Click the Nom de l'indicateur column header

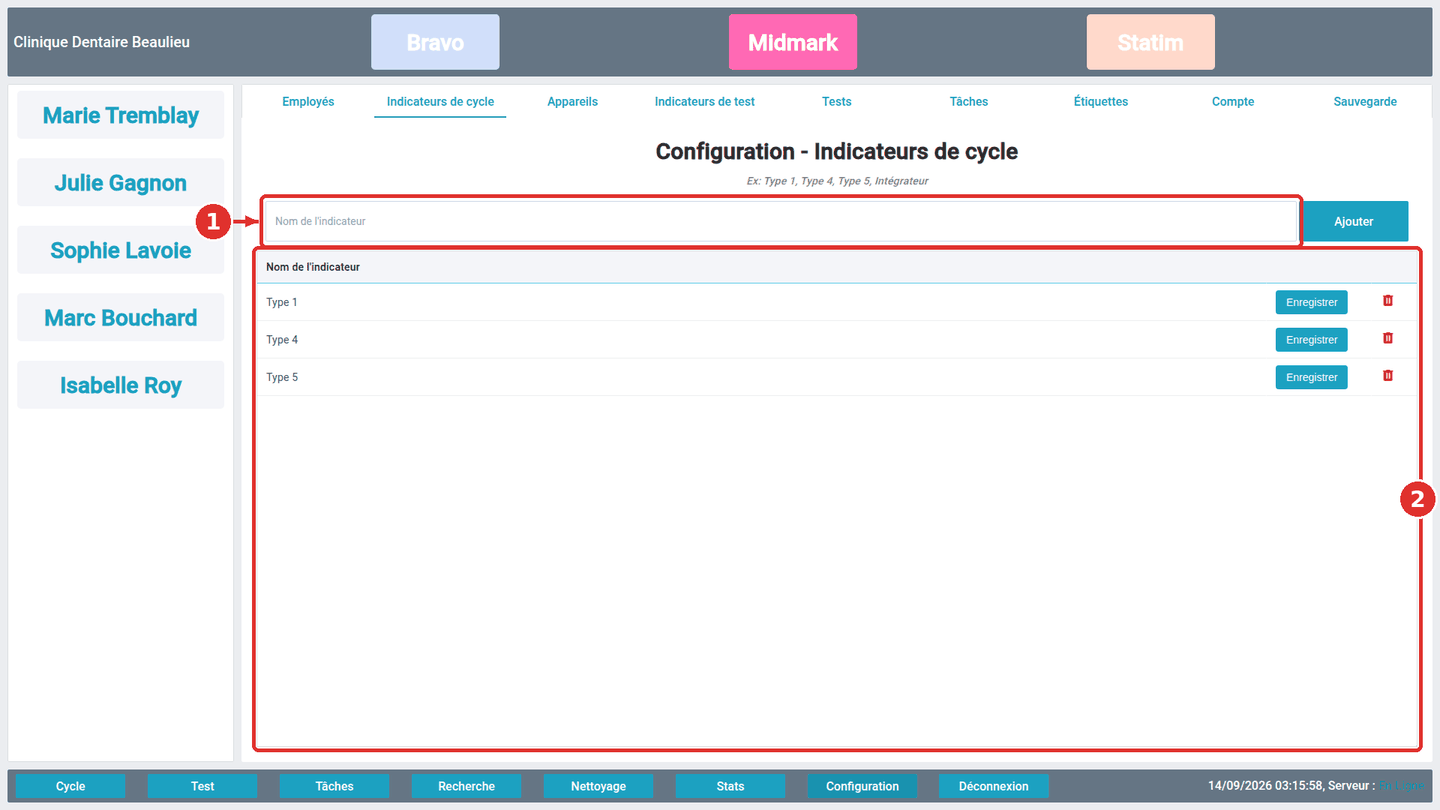pos(313,267)
